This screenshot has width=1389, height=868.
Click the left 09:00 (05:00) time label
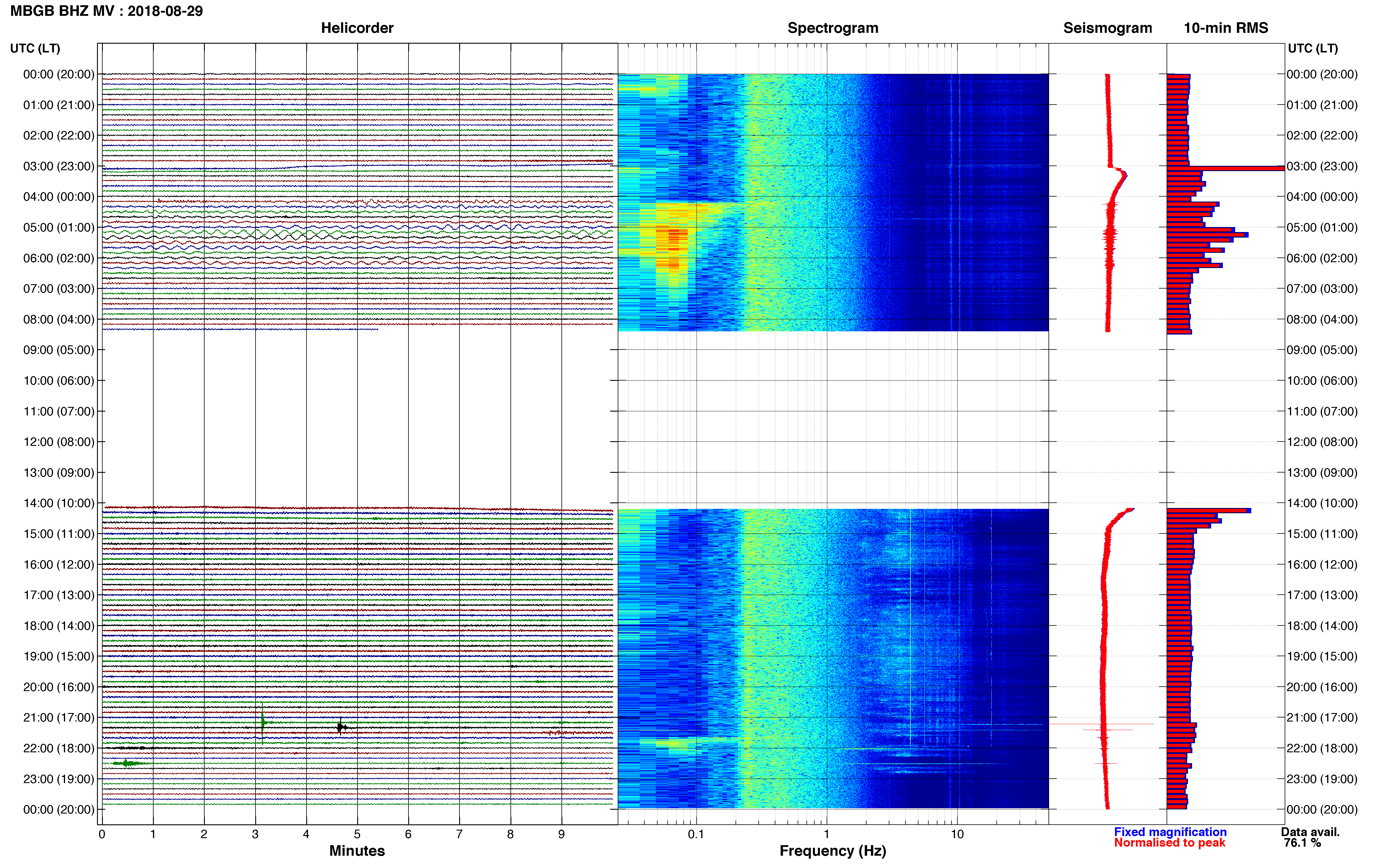(59, 350)
